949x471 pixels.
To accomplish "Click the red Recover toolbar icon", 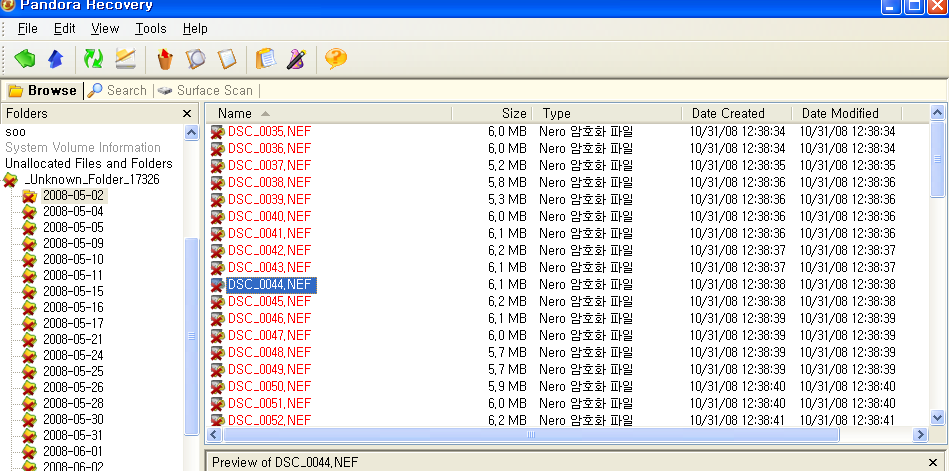I will click(x=165, y=59).
